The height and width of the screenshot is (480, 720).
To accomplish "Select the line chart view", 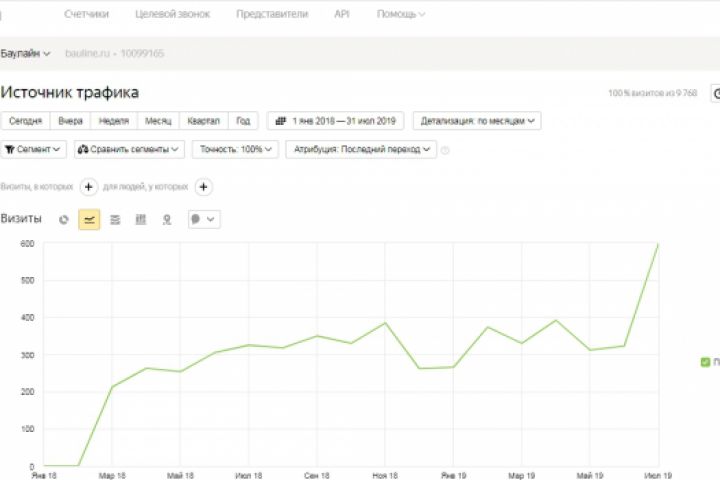I will click(89, 219).
